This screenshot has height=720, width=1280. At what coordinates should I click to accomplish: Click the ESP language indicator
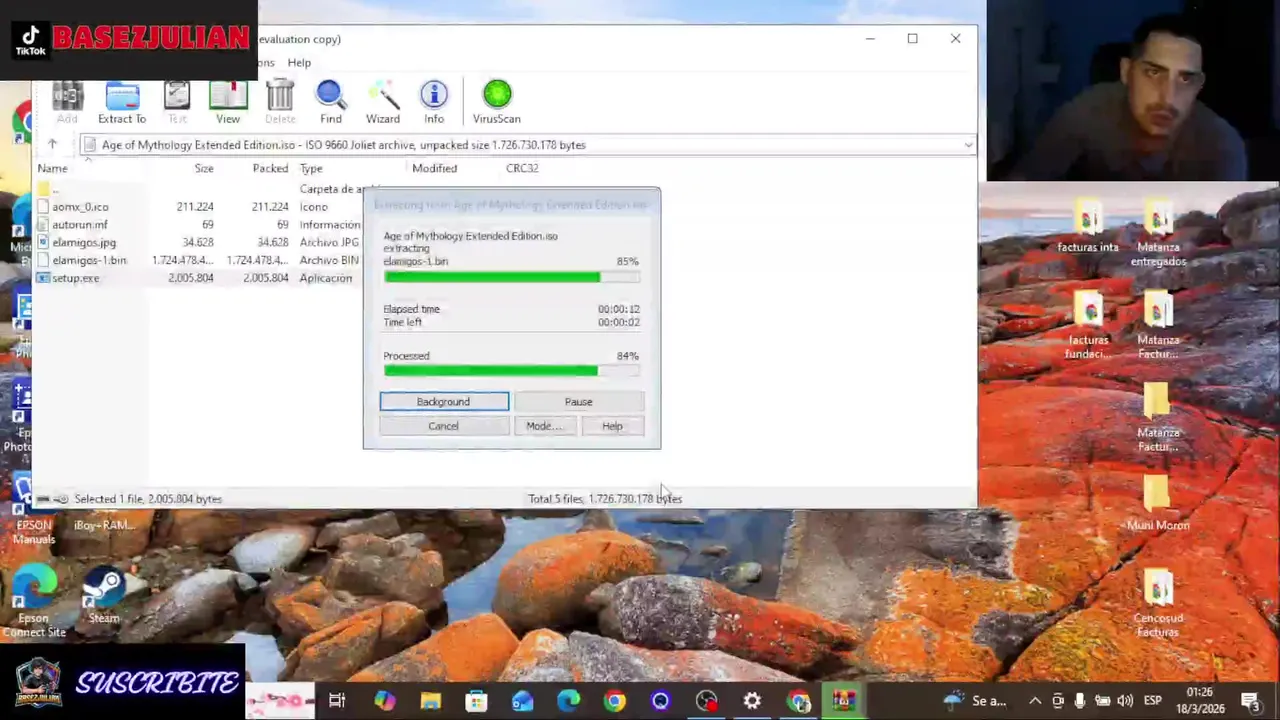[1152, 701]
